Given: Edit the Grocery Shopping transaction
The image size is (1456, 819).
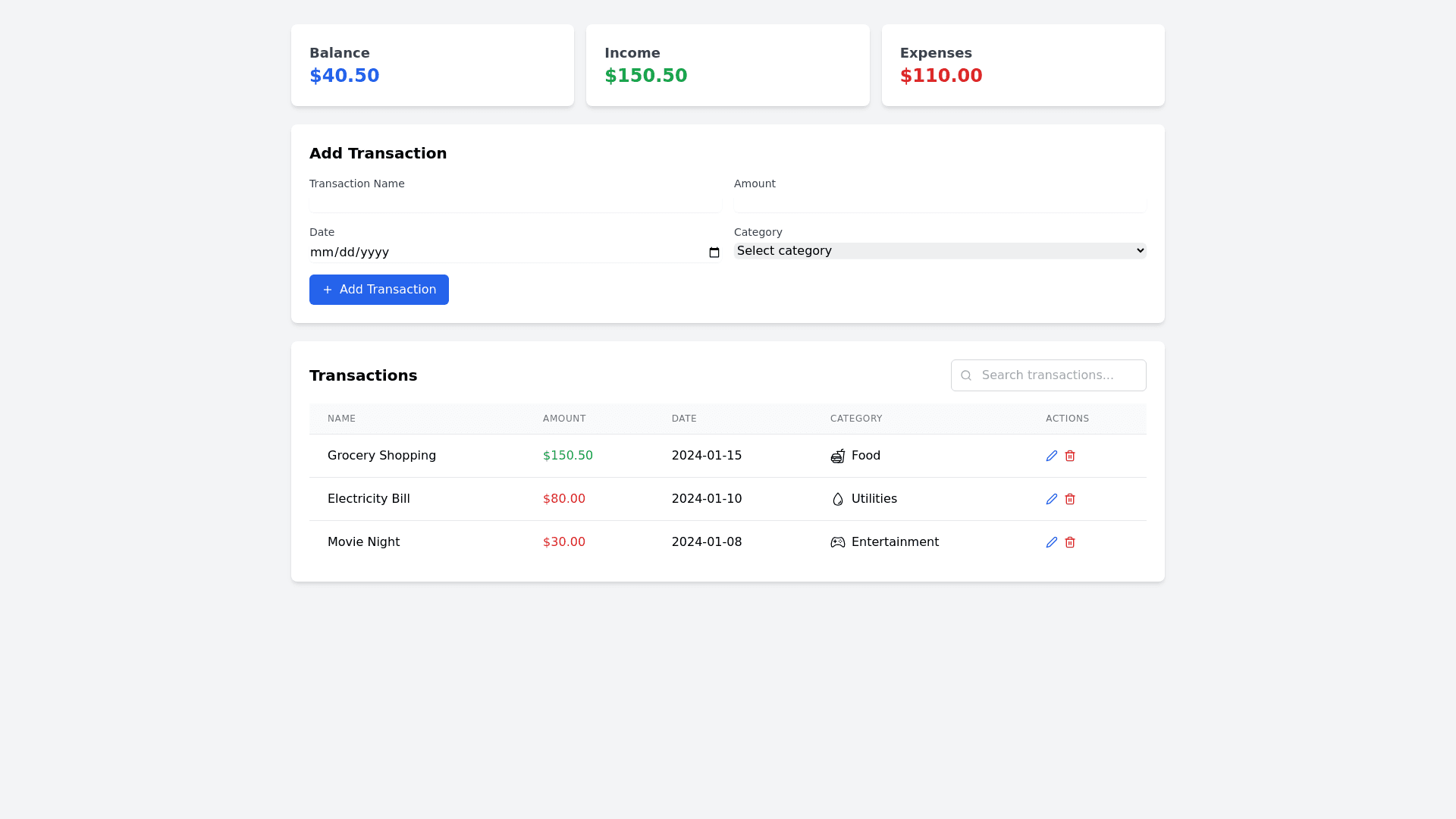Looking at the screenshot, I should [1051, 456].
